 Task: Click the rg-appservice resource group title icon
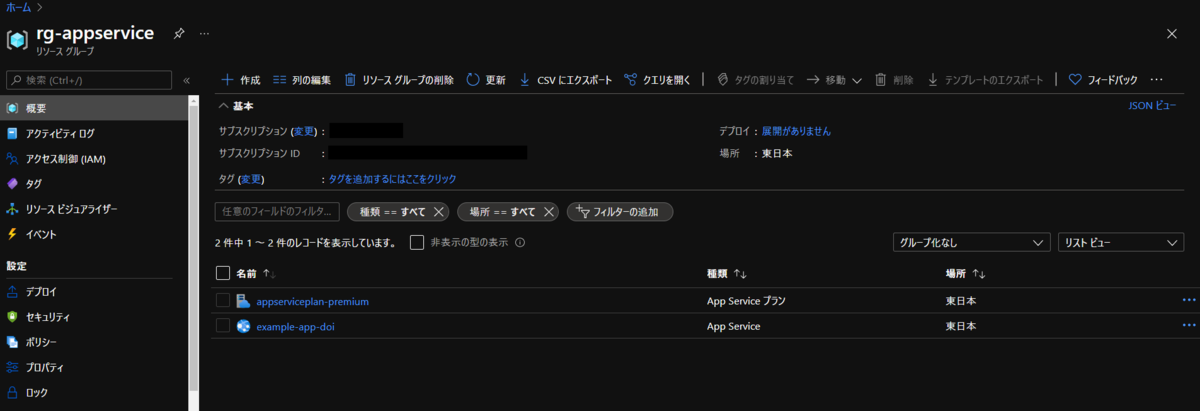pos(17,39)
